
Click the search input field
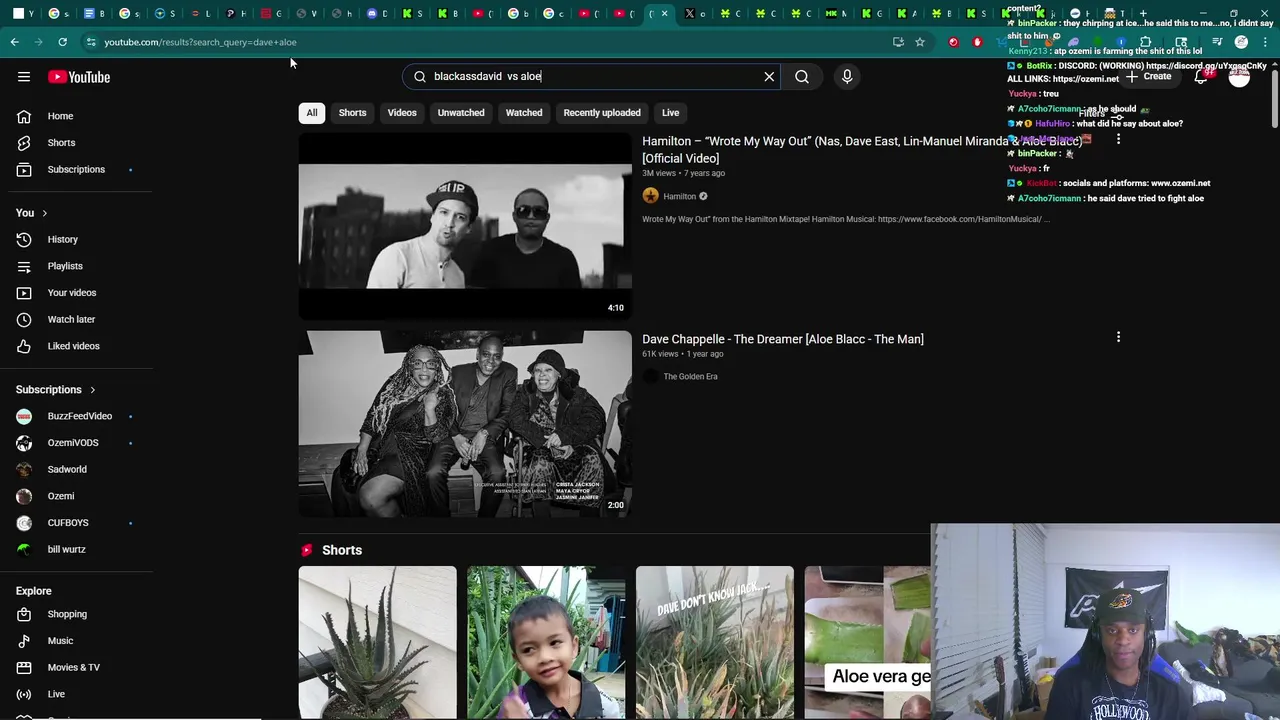point(590,76)
